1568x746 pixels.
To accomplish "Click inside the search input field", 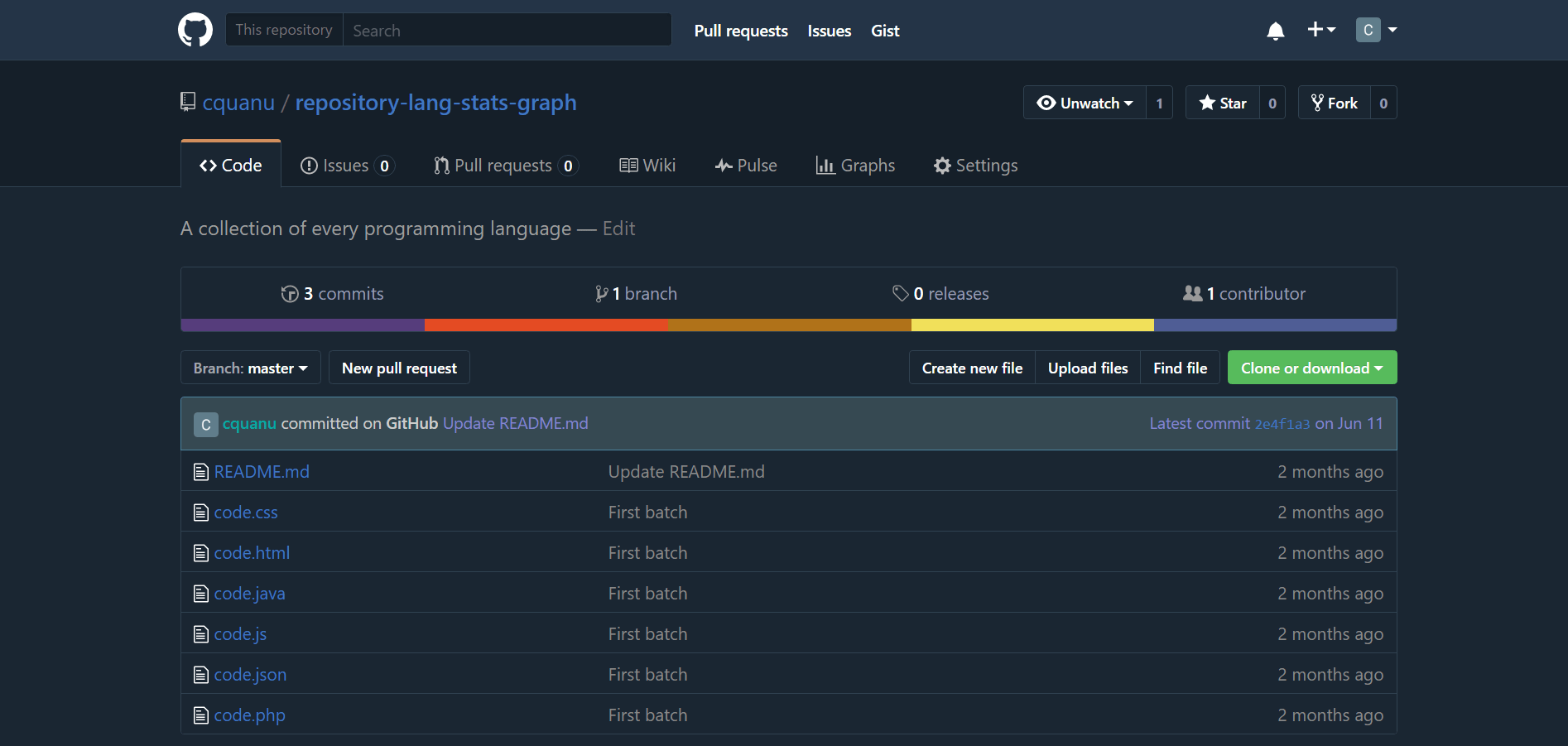I will [507, 30].
